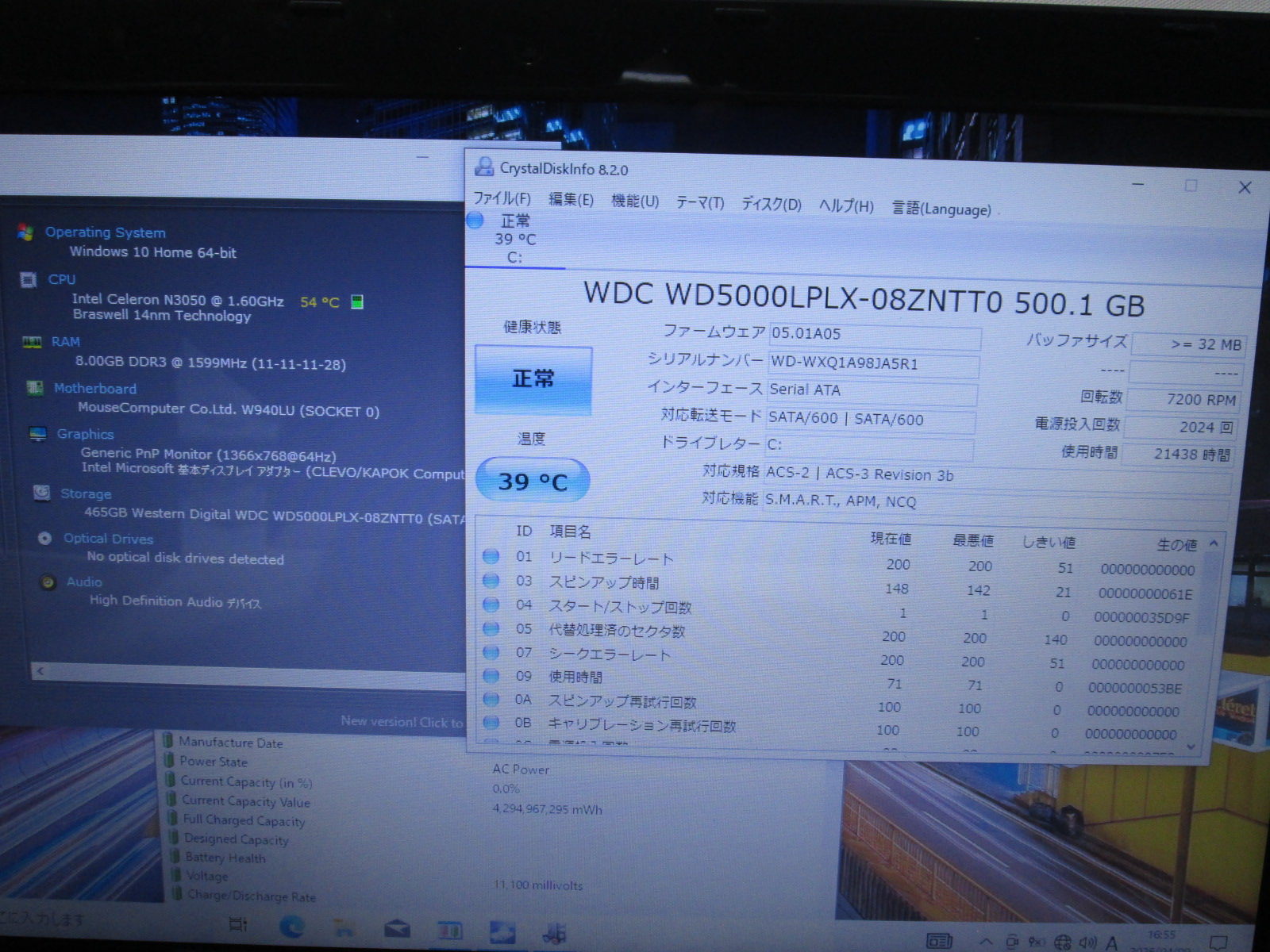Click the Operating System Windows logo icon
1270x952 pixels.
(x=25, y=232)
